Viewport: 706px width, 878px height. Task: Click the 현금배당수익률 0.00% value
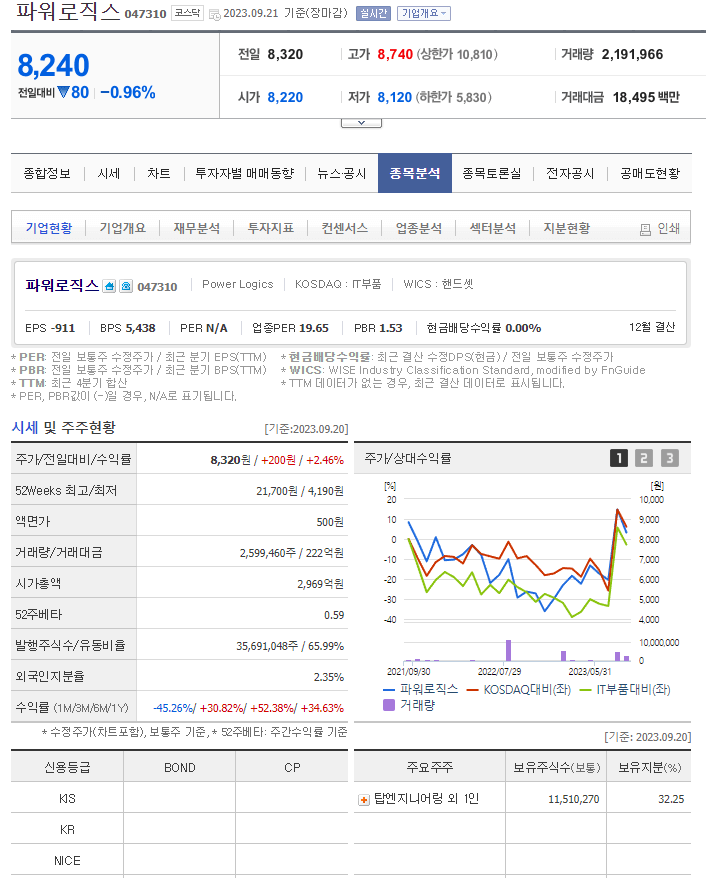[523, 328]
